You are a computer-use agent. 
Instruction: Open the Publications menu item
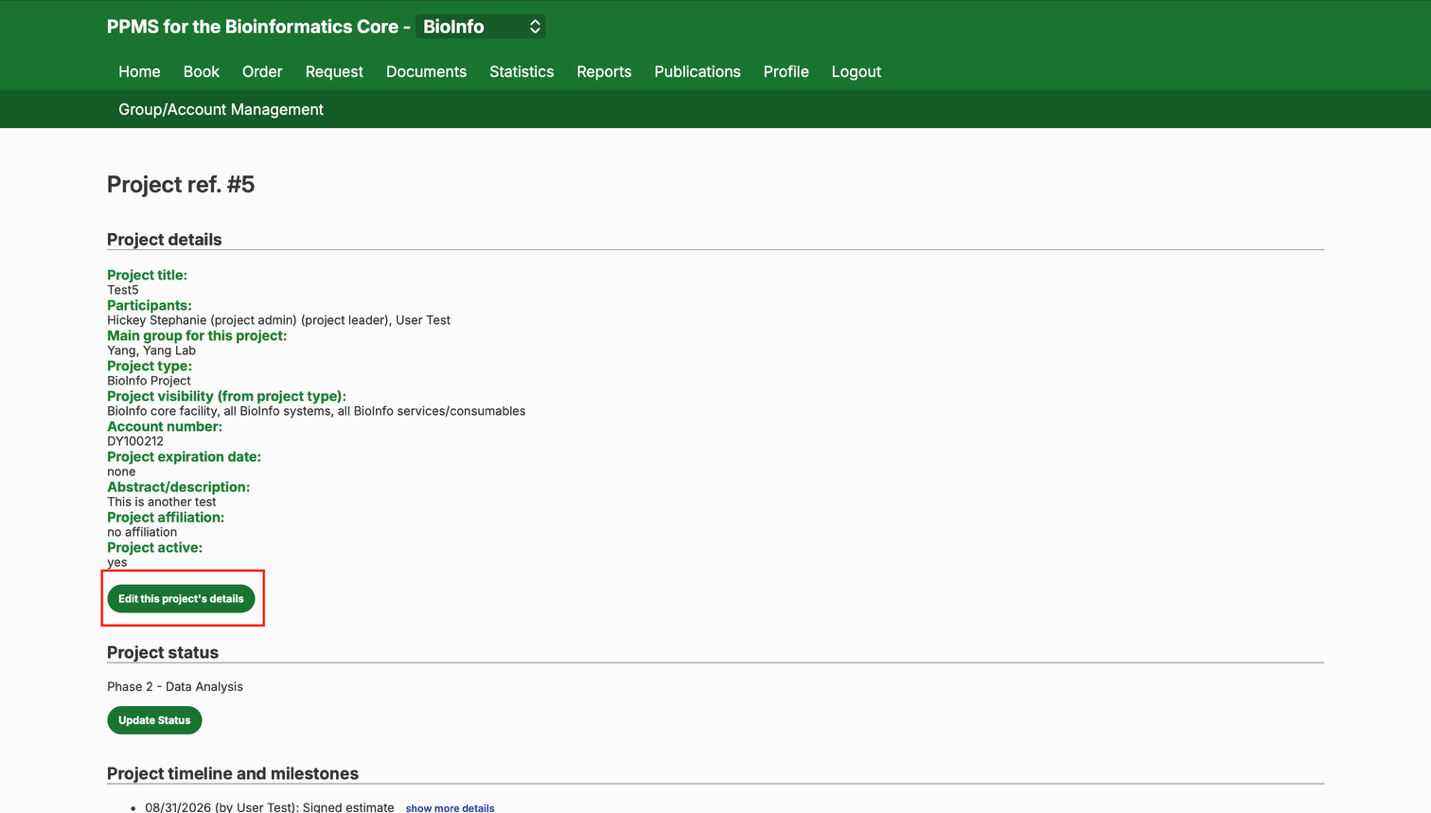697,72
